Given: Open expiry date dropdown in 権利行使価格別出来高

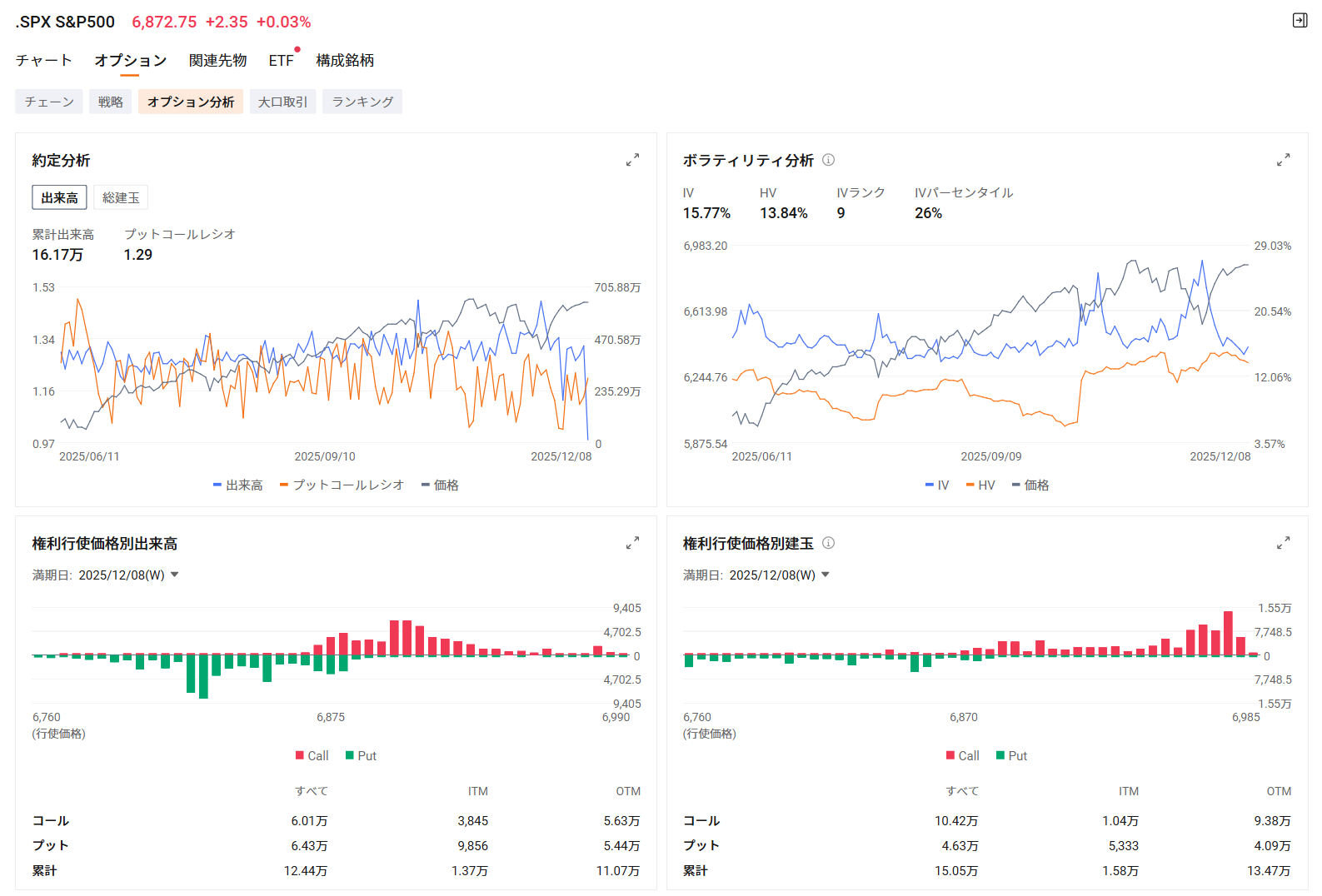Looking at the screenshot, I should [x=174, y=575].
